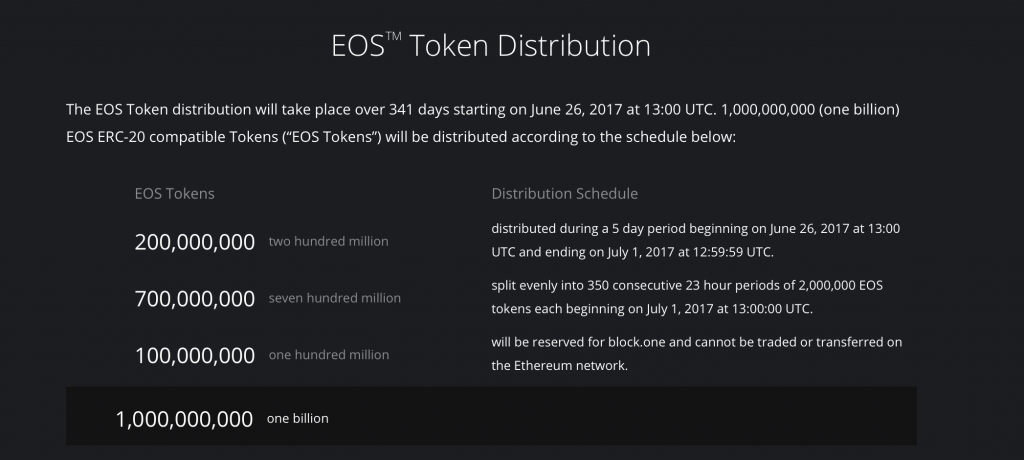
Task: Click the 'Distribution Schedule' column header
Action: point(564,193)
